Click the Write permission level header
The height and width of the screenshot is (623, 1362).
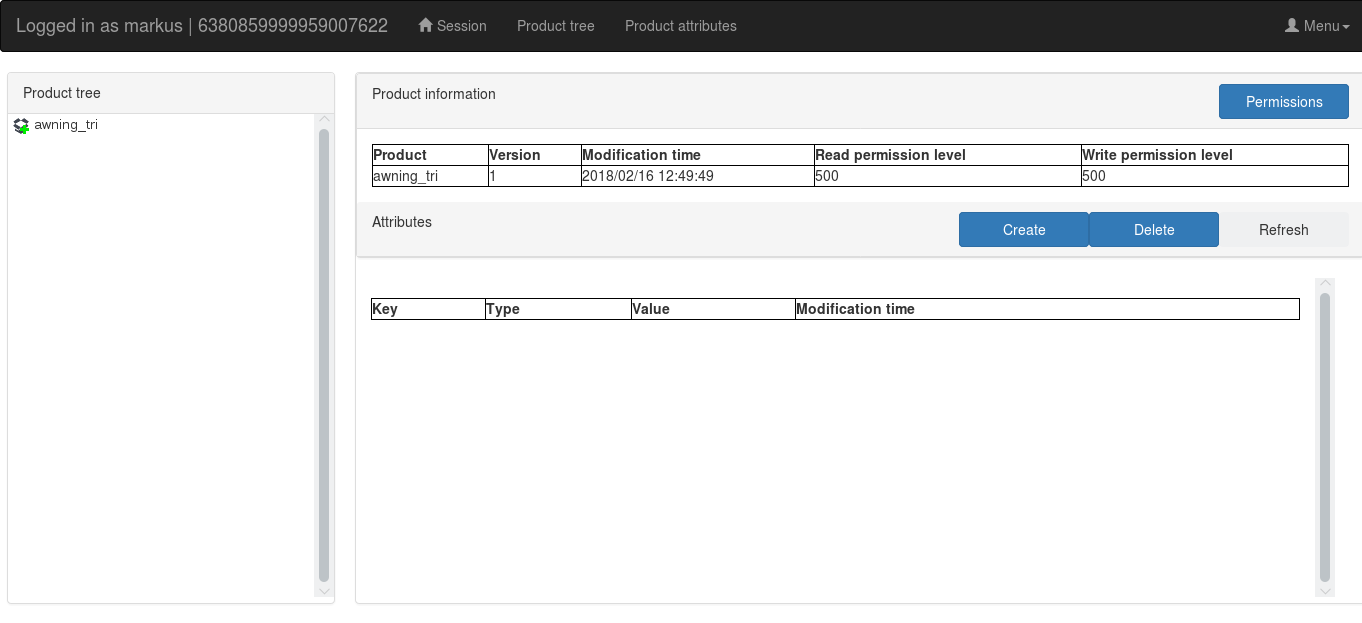[x=1215, y=155]
